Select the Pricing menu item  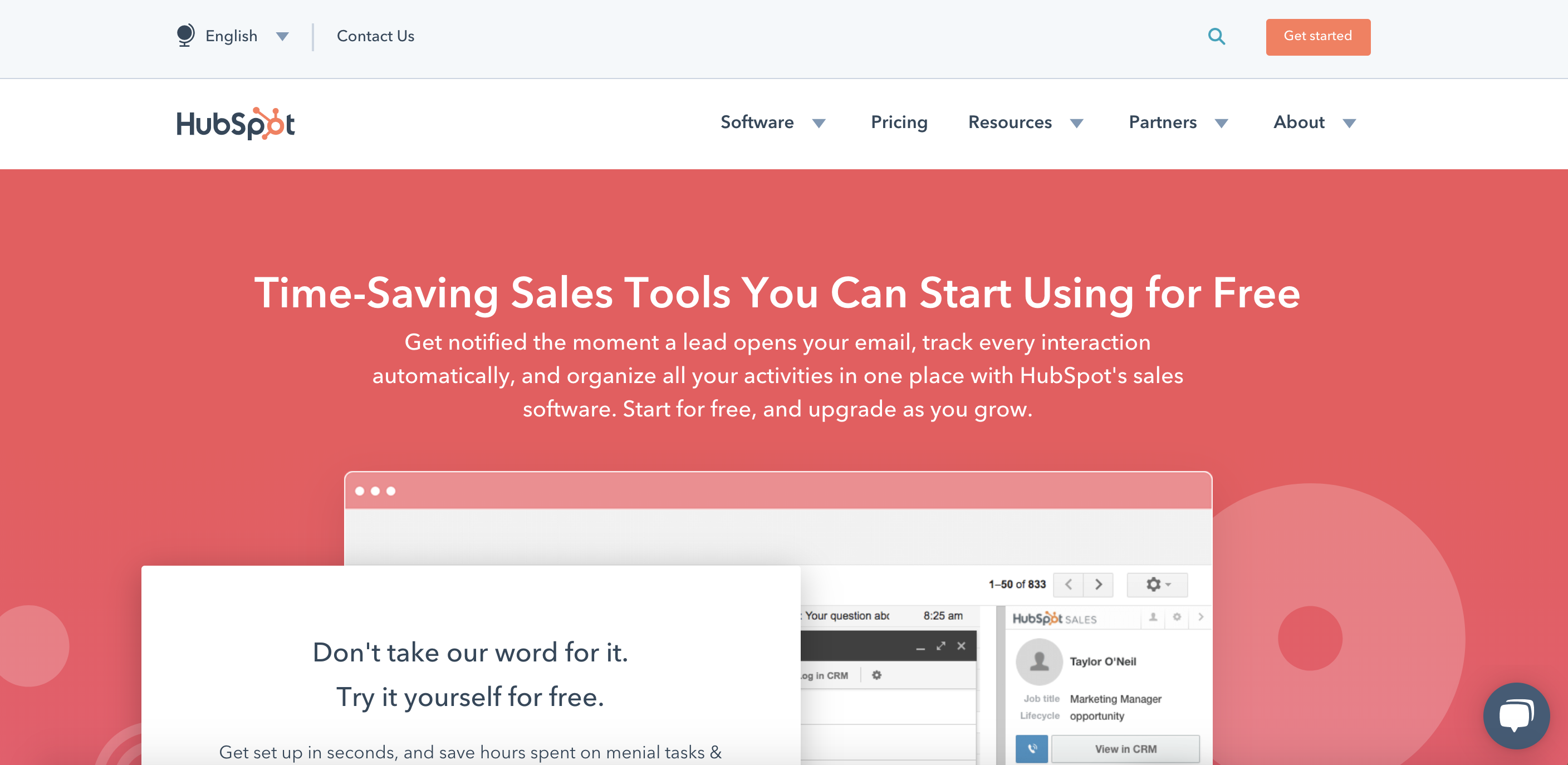[899, 122]
